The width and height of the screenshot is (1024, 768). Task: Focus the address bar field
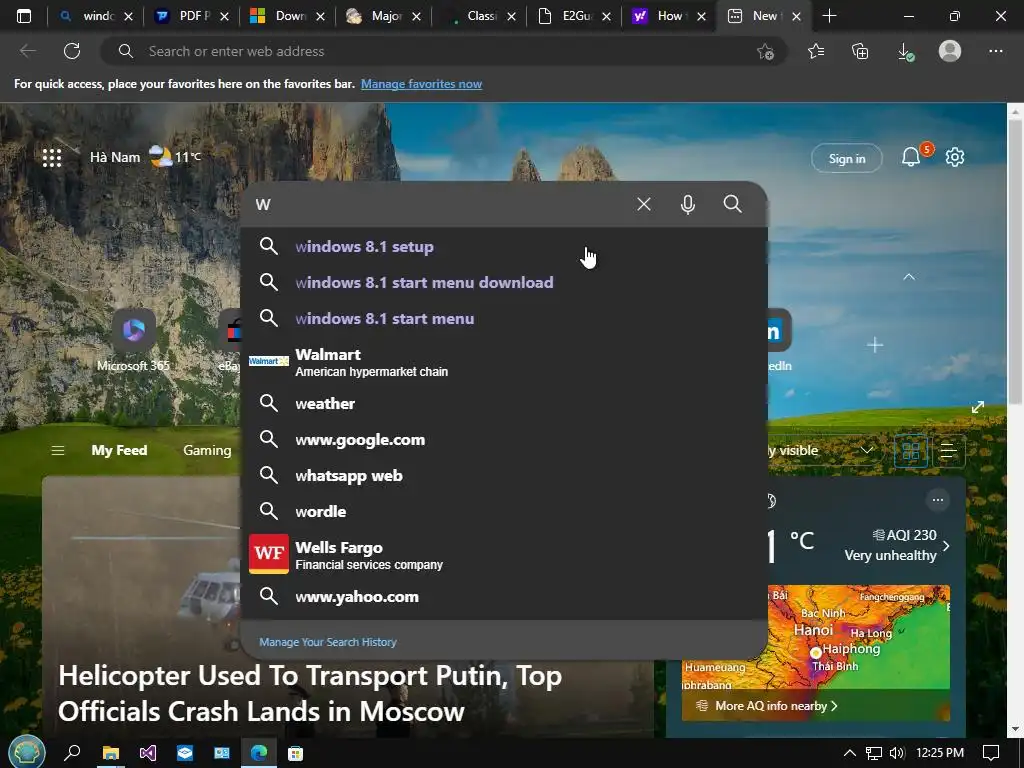point(444,51)
